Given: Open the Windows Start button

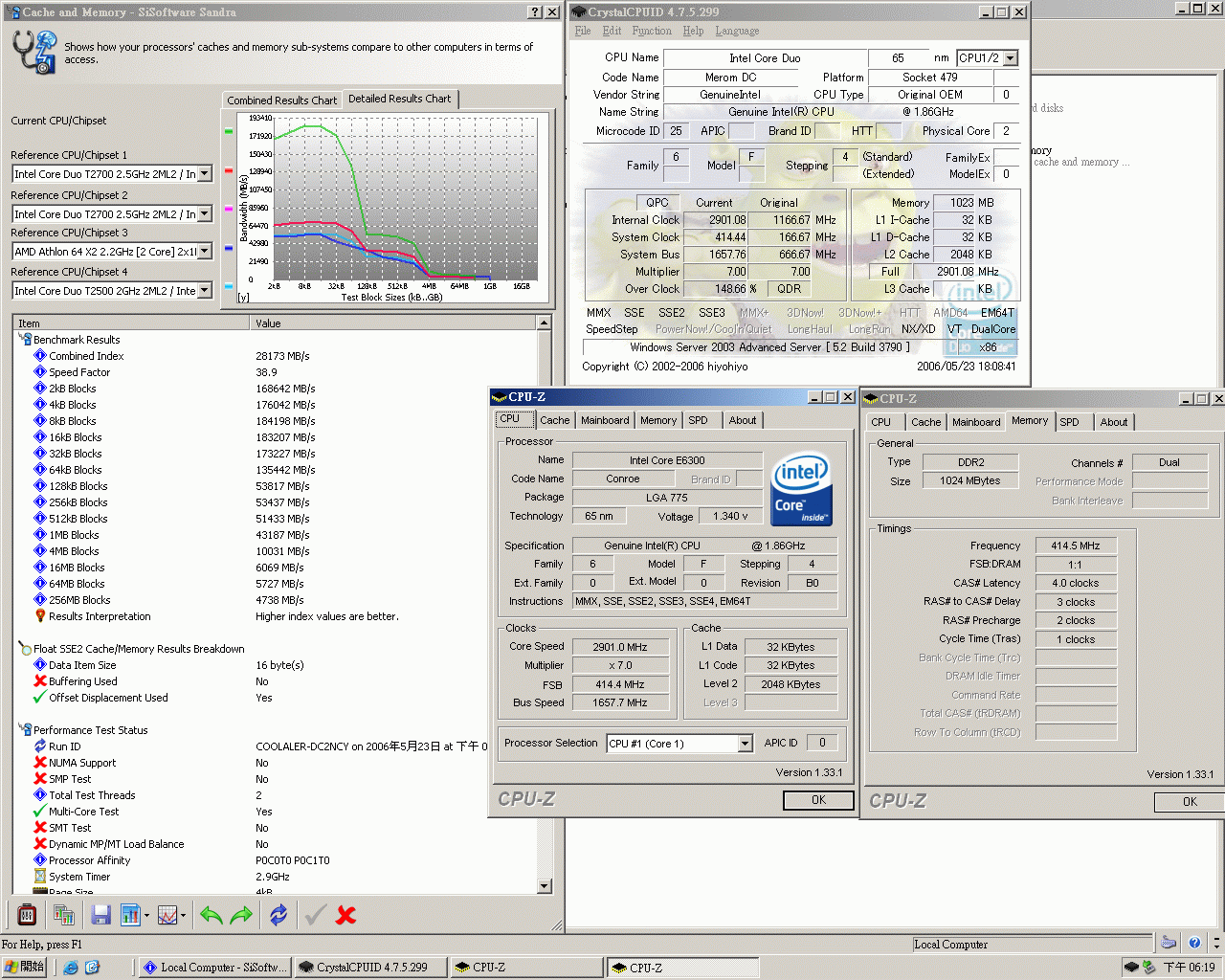Looking at the screenshot, I should pos(24,968).
